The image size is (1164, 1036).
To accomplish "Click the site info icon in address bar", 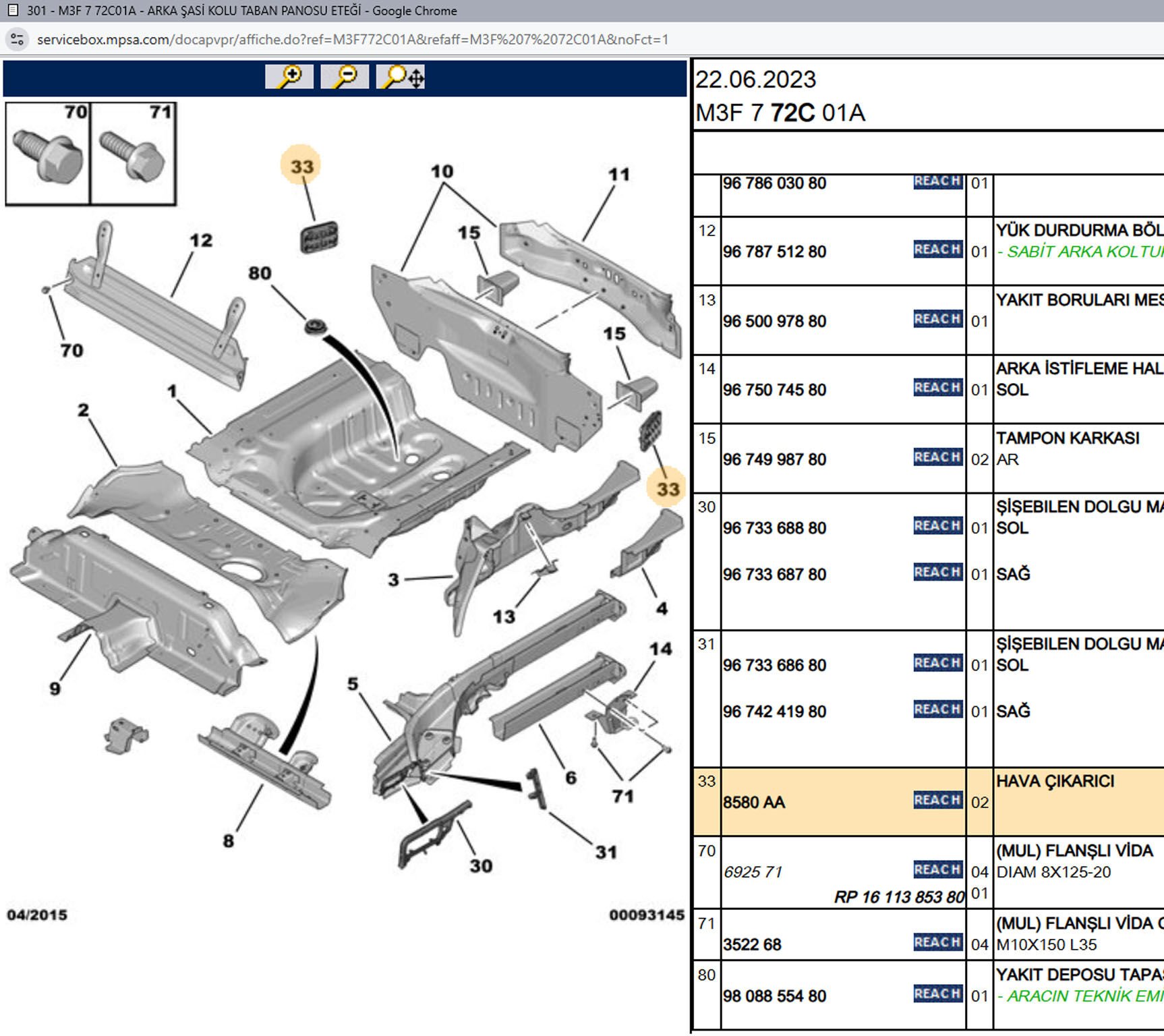I will tap(18, 39).
